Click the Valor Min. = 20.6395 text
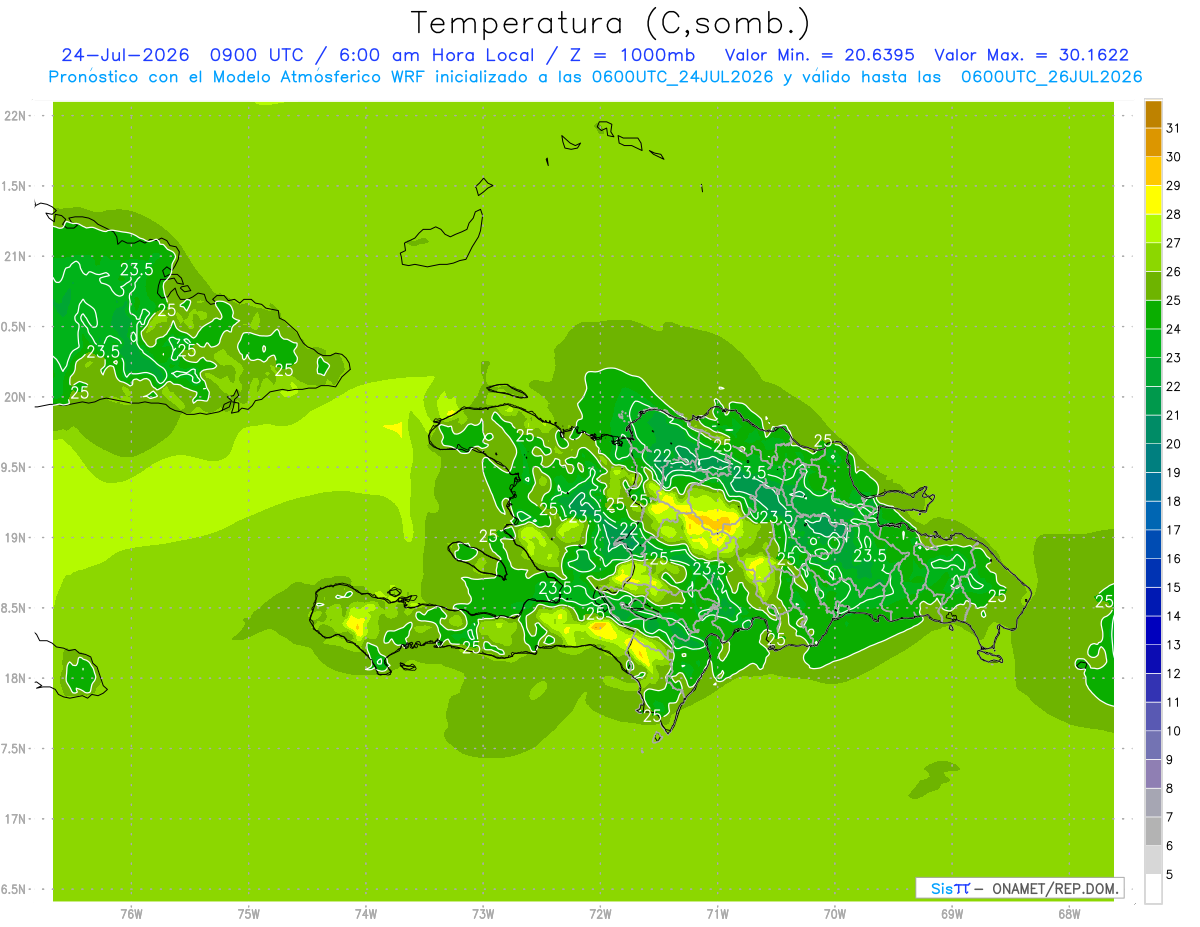This screenshot has height=927, width=1200. [x=819, y=55]
